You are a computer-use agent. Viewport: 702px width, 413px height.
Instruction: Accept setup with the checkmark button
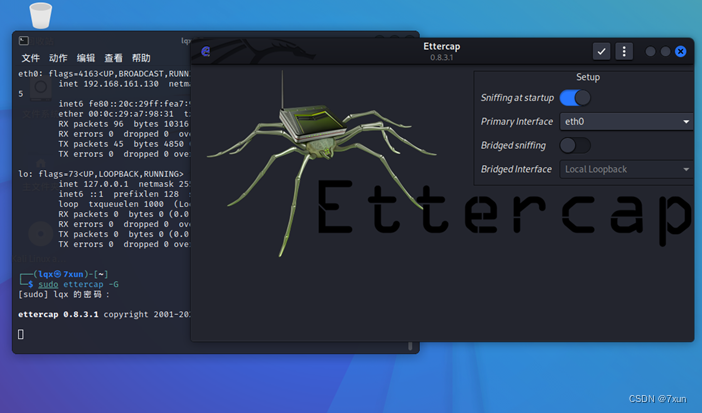tap(601, 52)
